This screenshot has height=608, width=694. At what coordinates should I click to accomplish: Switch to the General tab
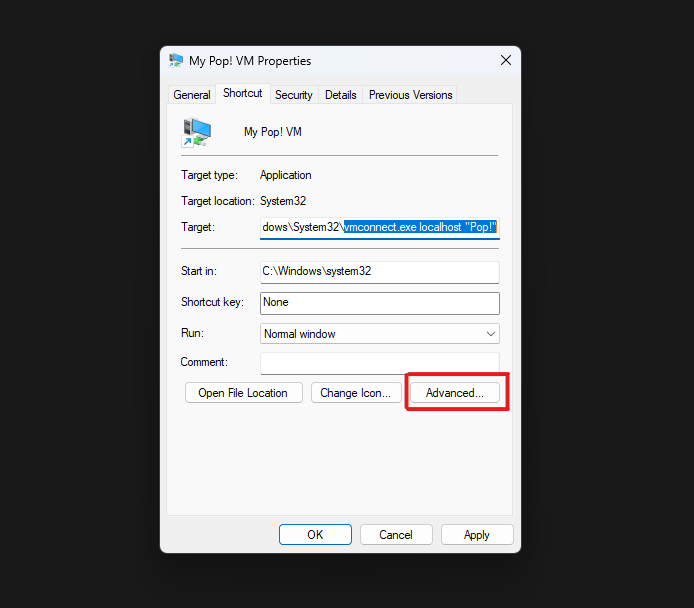192,95
